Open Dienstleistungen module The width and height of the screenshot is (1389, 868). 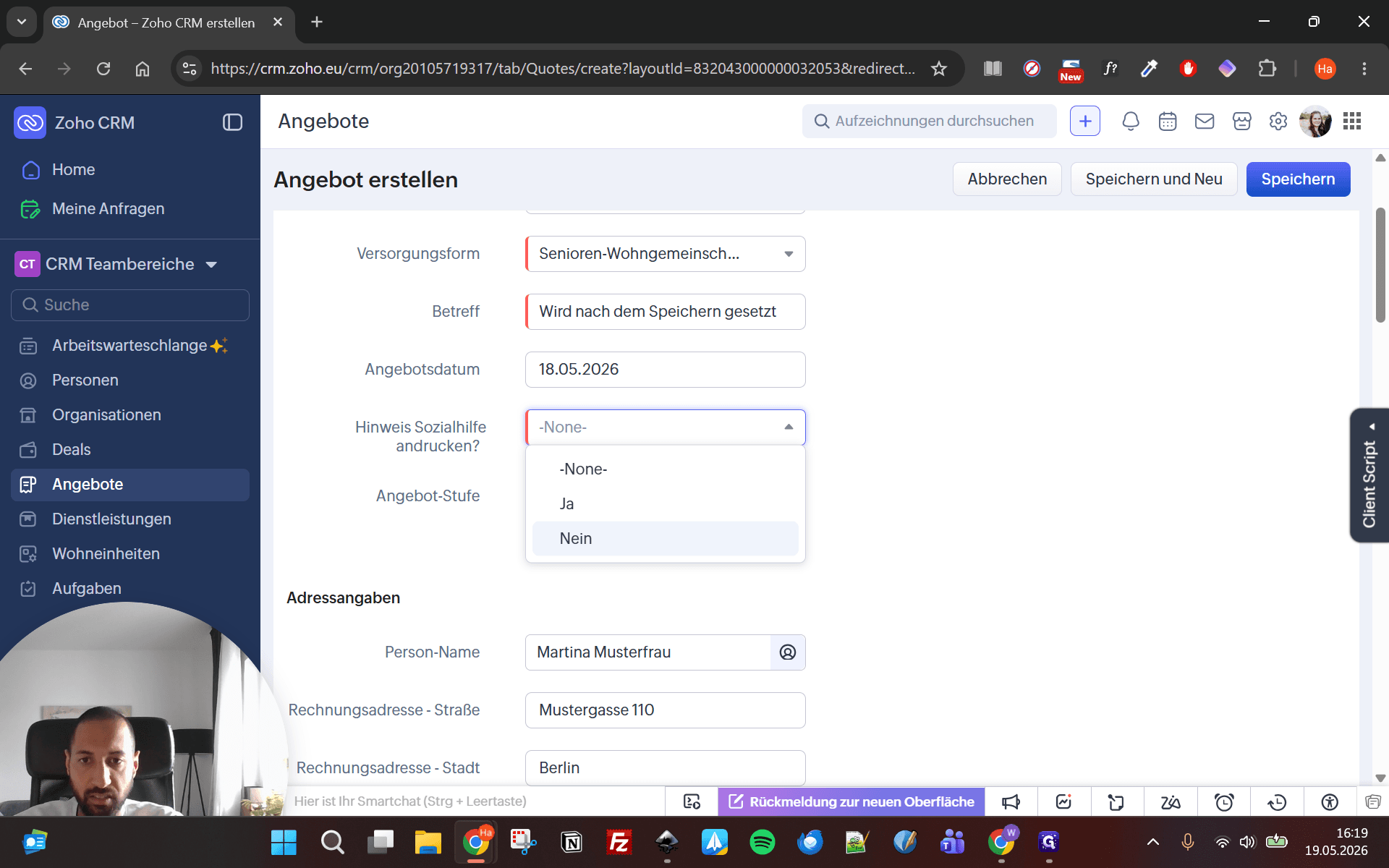(x=130, y=519)
